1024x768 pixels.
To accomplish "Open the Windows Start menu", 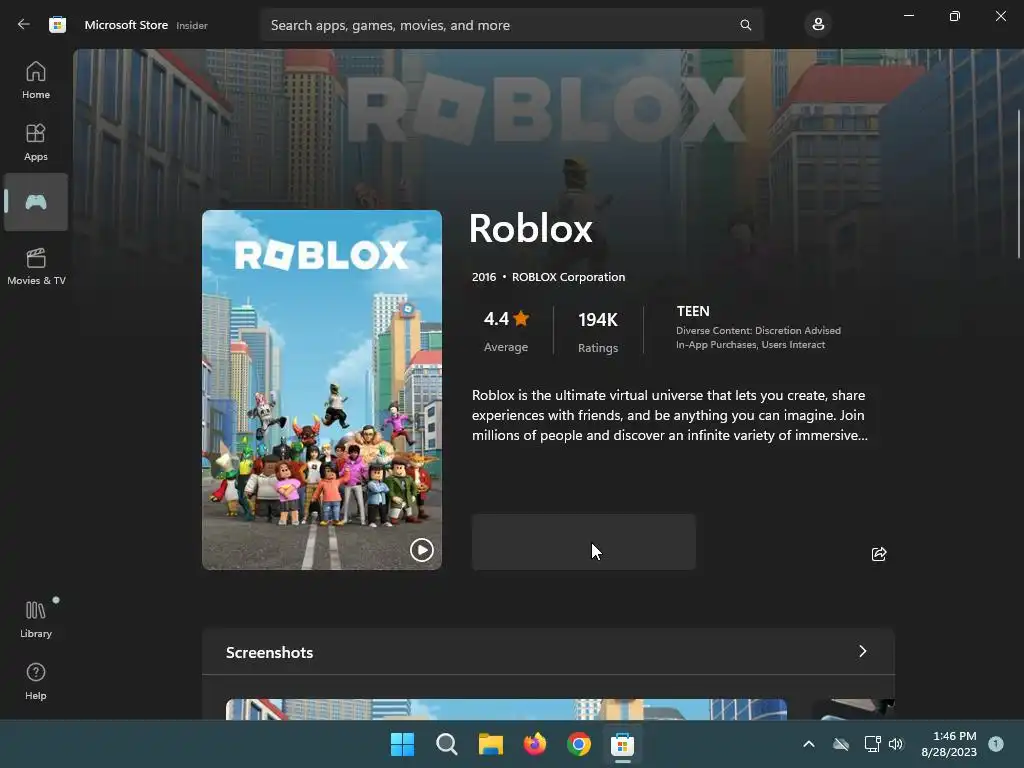I will click(402, 744).
